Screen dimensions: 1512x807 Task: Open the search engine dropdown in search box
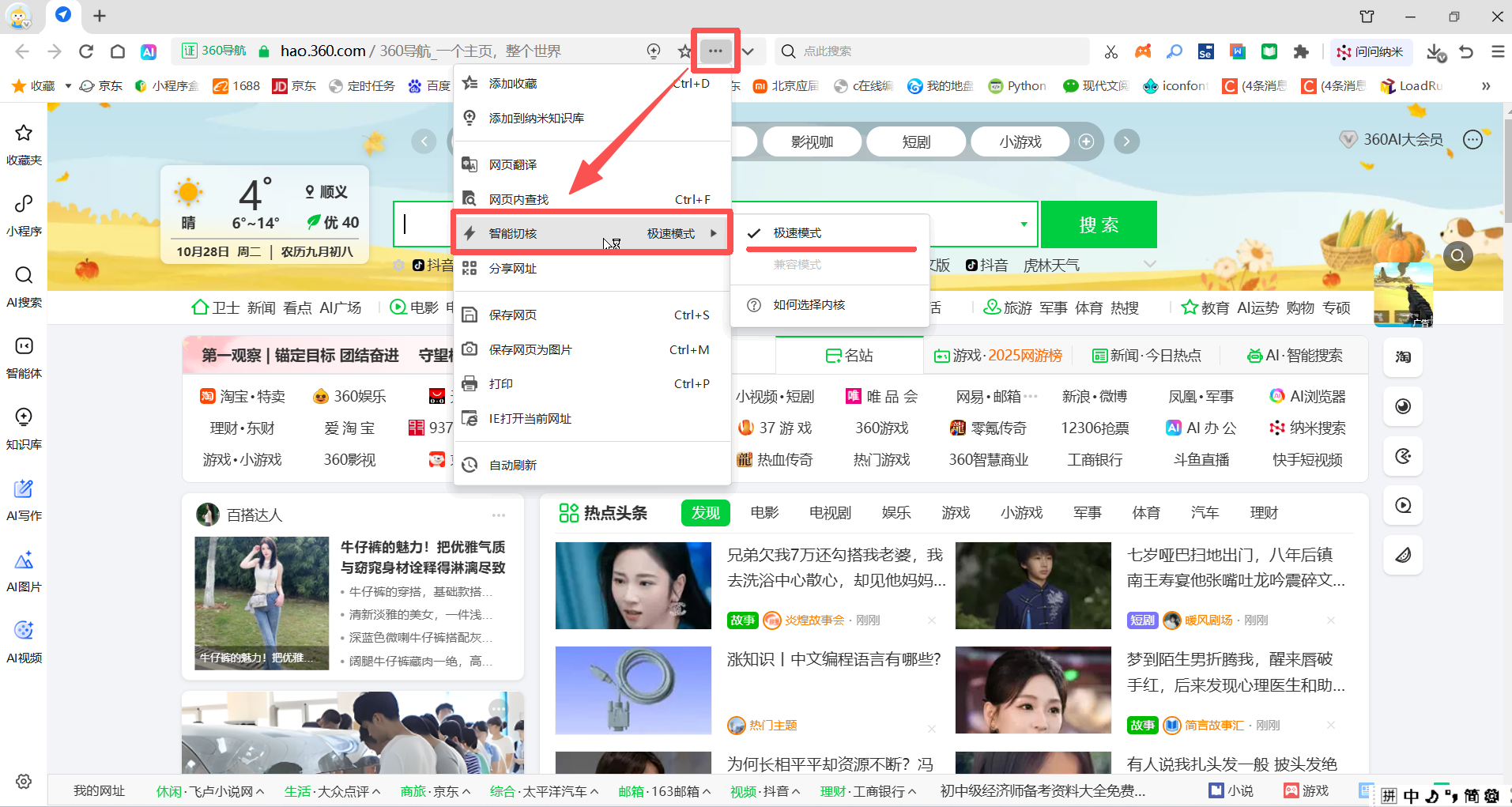point(1023,224)
